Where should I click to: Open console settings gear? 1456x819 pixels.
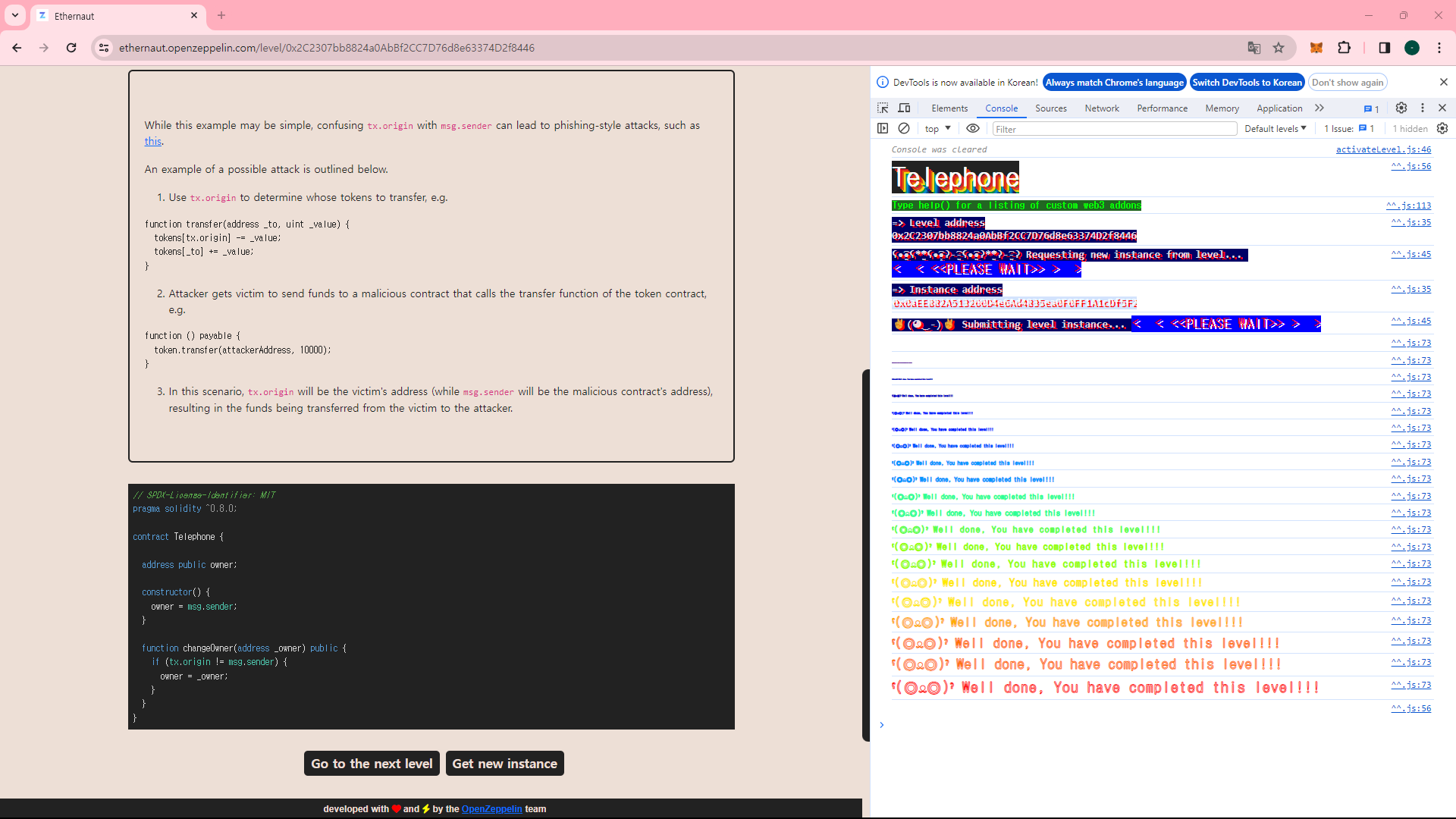pyautogui.click(x=1442, y=128)
